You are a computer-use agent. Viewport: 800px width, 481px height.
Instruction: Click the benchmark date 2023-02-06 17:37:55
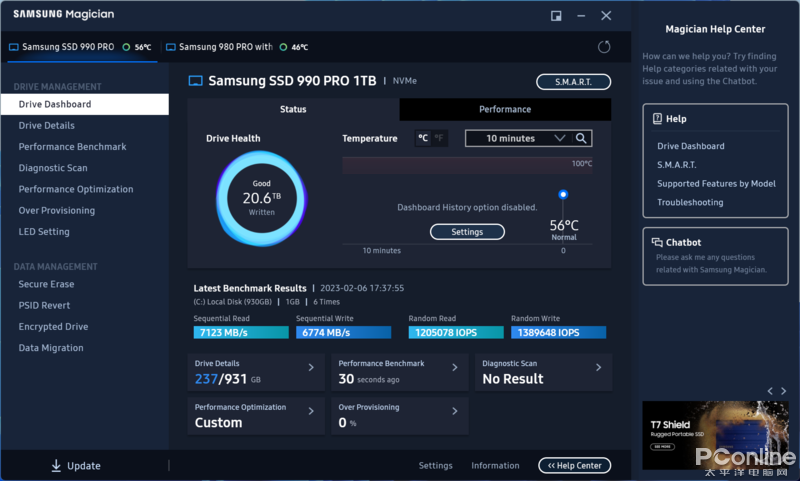coord(362,288)
